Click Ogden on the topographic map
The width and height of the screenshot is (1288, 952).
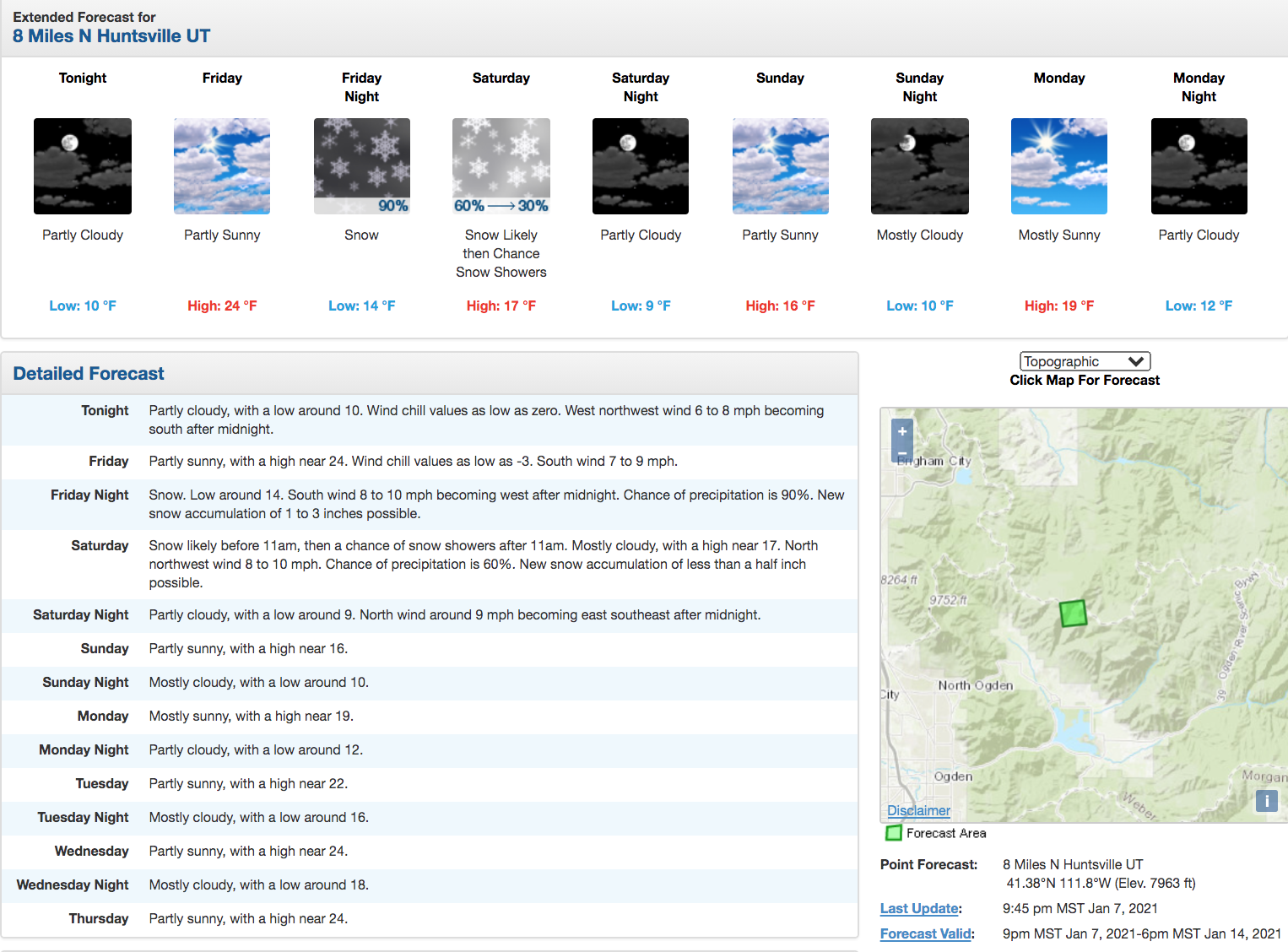(953, 776)
